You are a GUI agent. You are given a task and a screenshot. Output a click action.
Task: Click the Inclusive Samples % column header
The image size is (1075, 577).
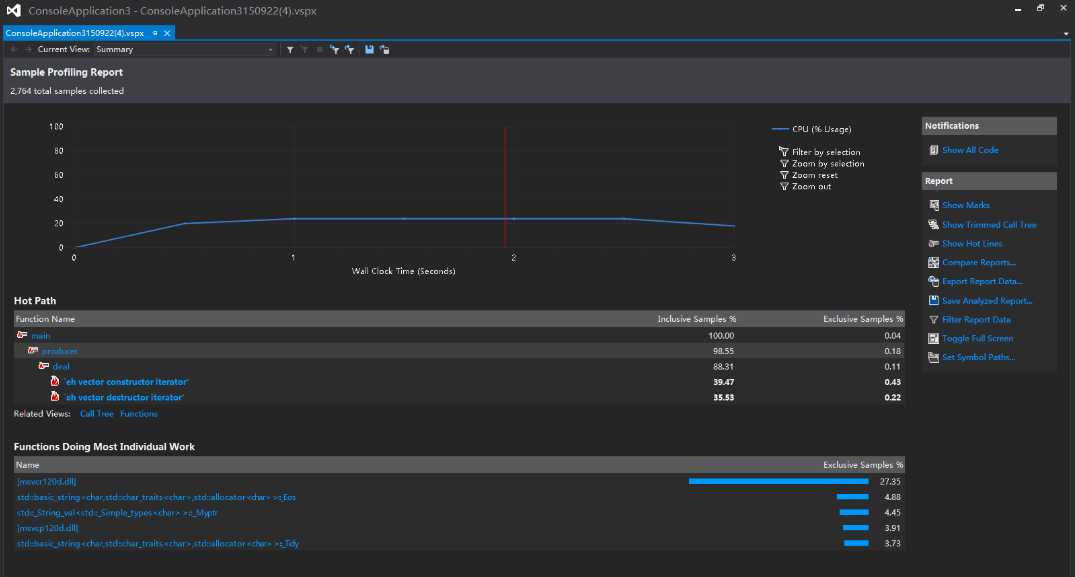pos(697,319)
